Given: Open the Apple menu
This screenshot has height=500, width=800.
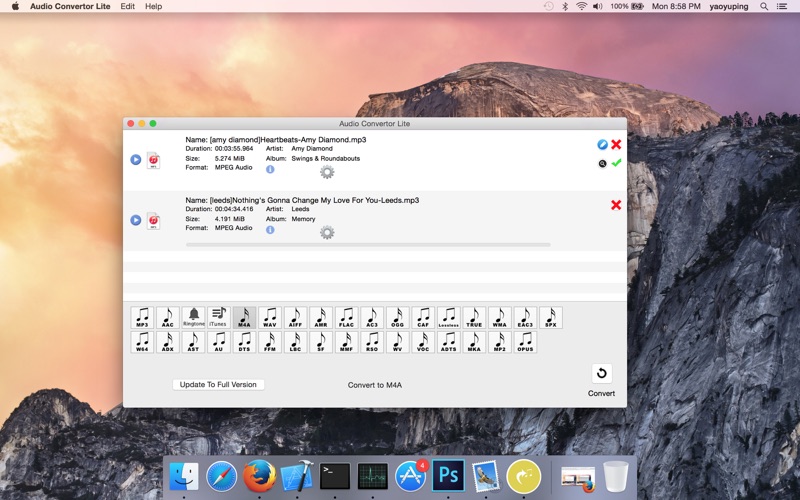Looking at the screenshot, I should click(x=15, y=6).
